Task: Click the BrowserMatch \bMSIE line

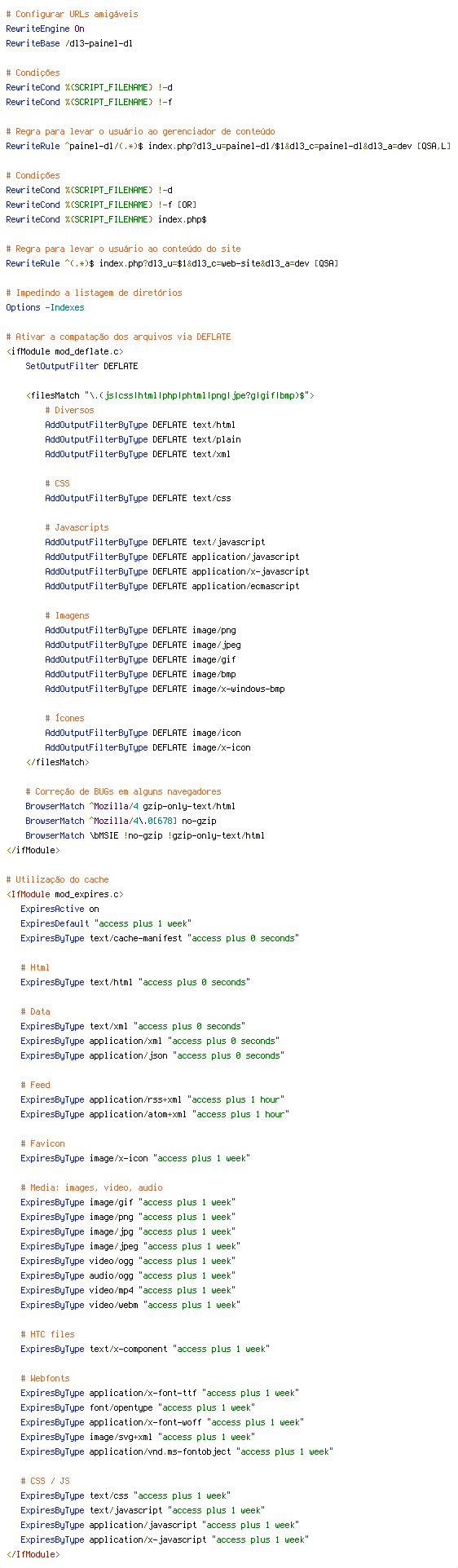Action: [145, 835]
